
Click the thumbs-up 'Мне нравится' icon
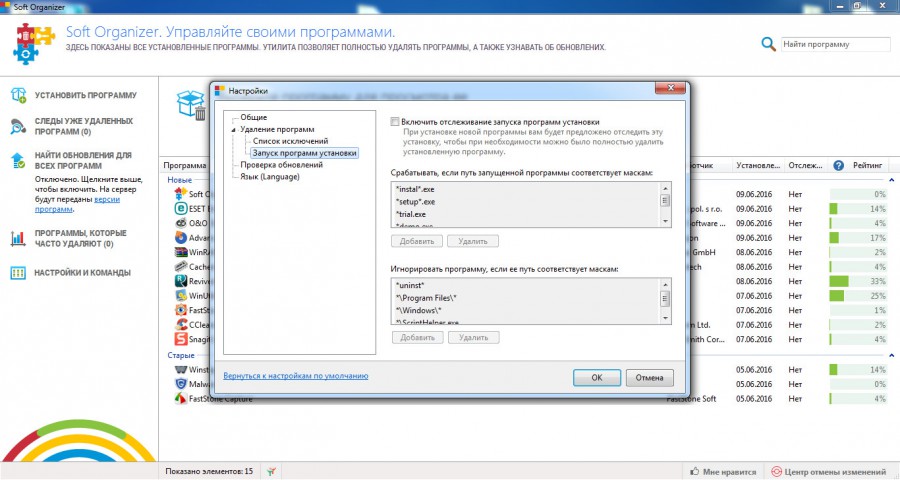[695, 471]
